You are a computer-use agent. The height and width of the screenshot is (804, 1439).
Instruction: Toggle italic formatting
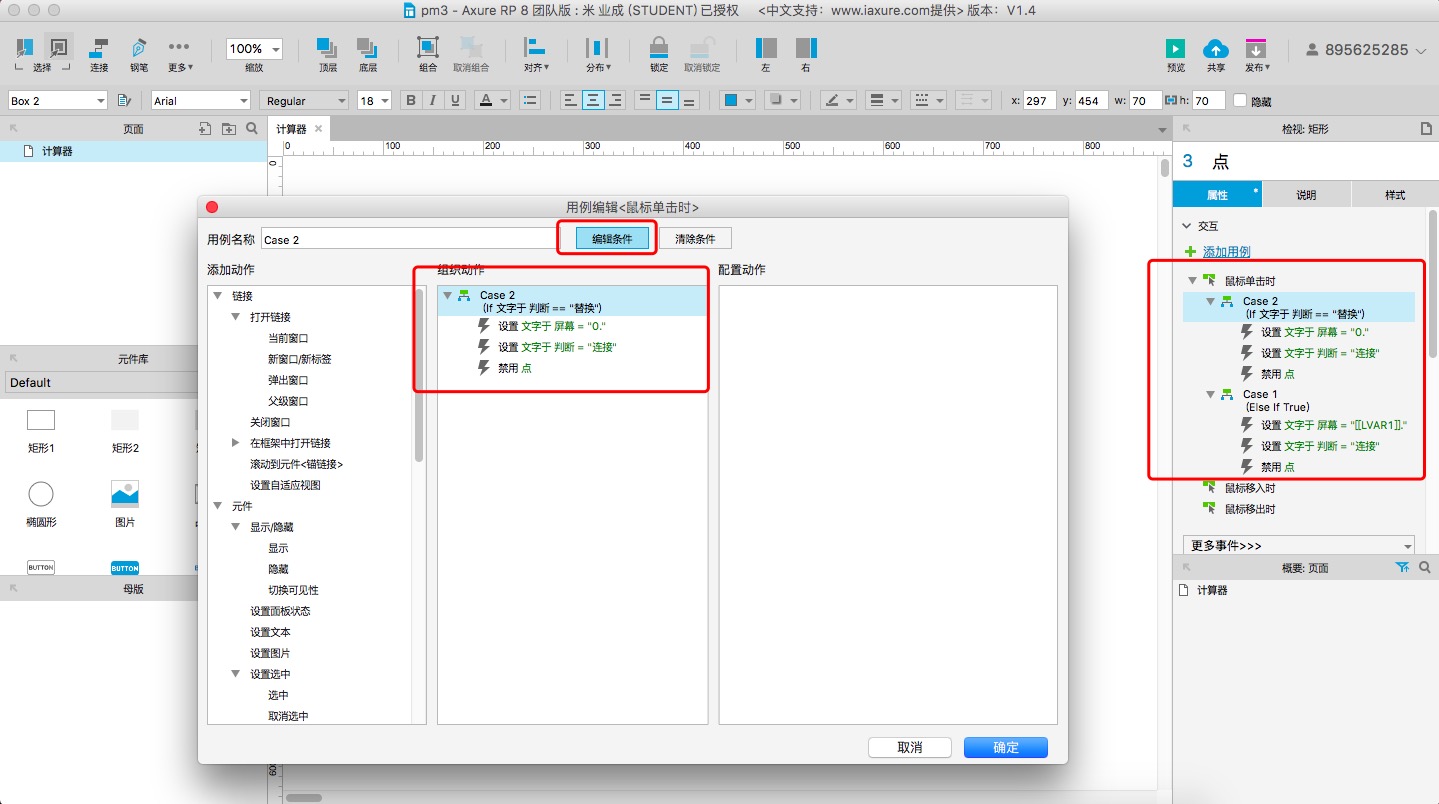coord(433,100)
